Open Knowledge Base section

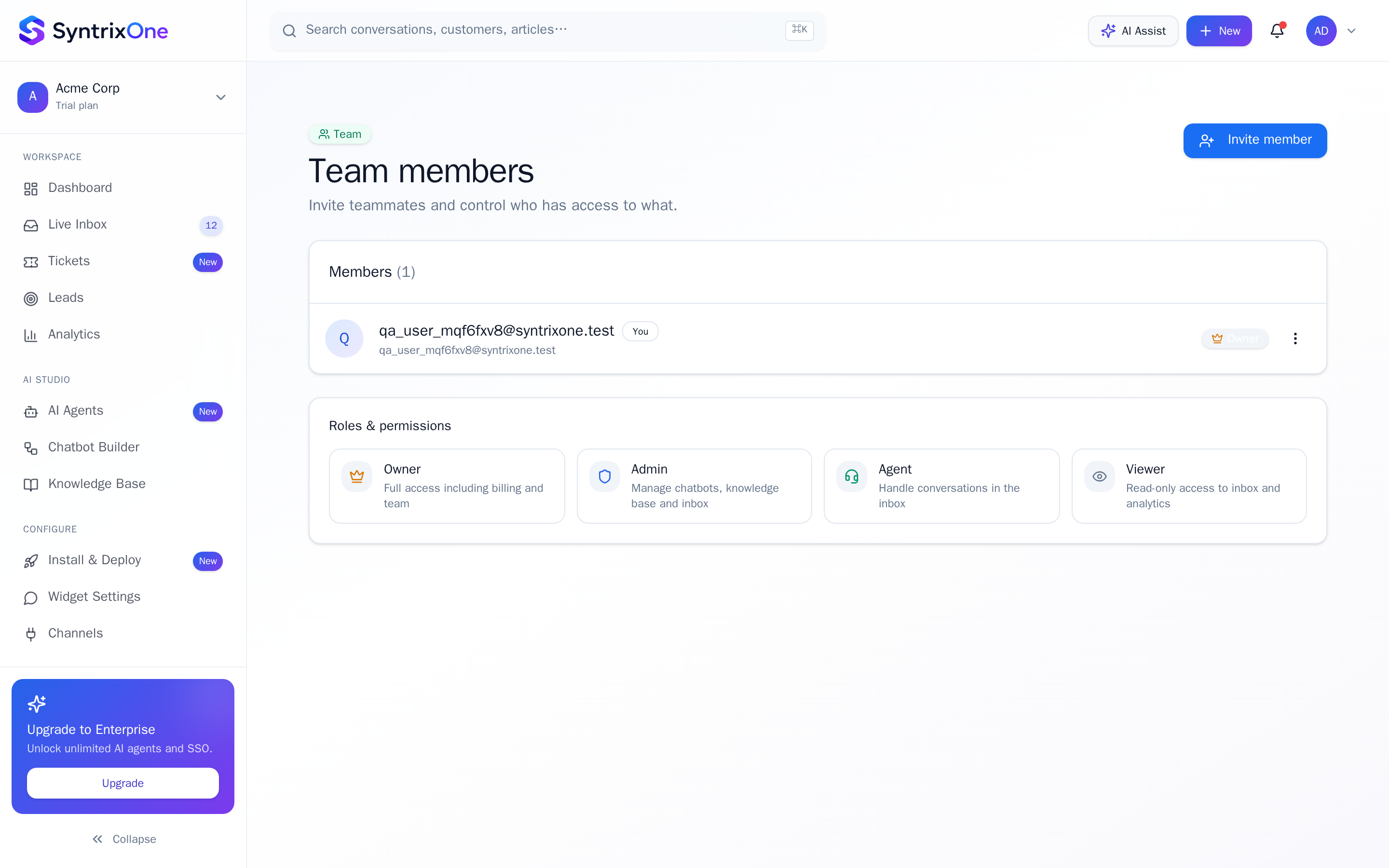(x=123, y=484)
